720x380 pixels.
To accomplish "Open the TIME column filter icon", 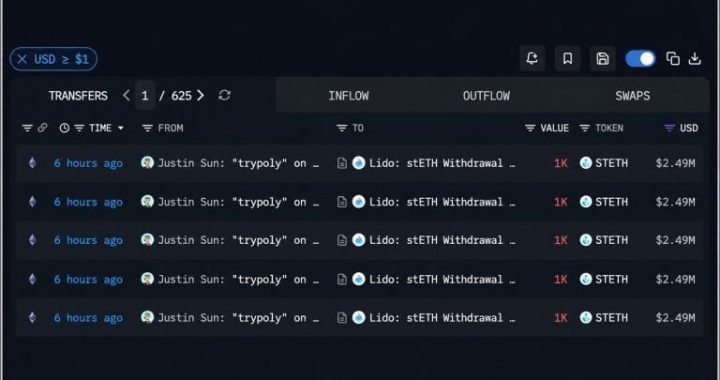I will tap(79, 128).
